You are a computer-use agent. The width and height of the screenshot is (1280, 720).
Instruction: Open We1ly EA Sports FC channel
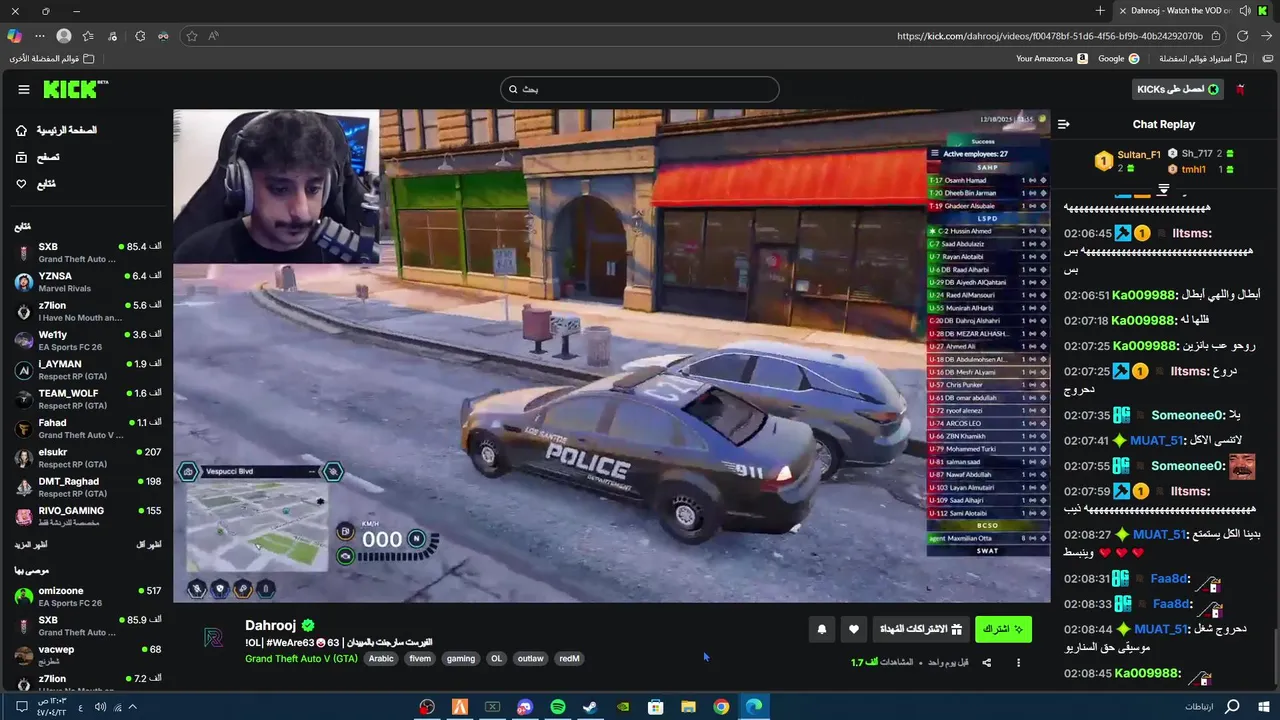coord(87,340)
